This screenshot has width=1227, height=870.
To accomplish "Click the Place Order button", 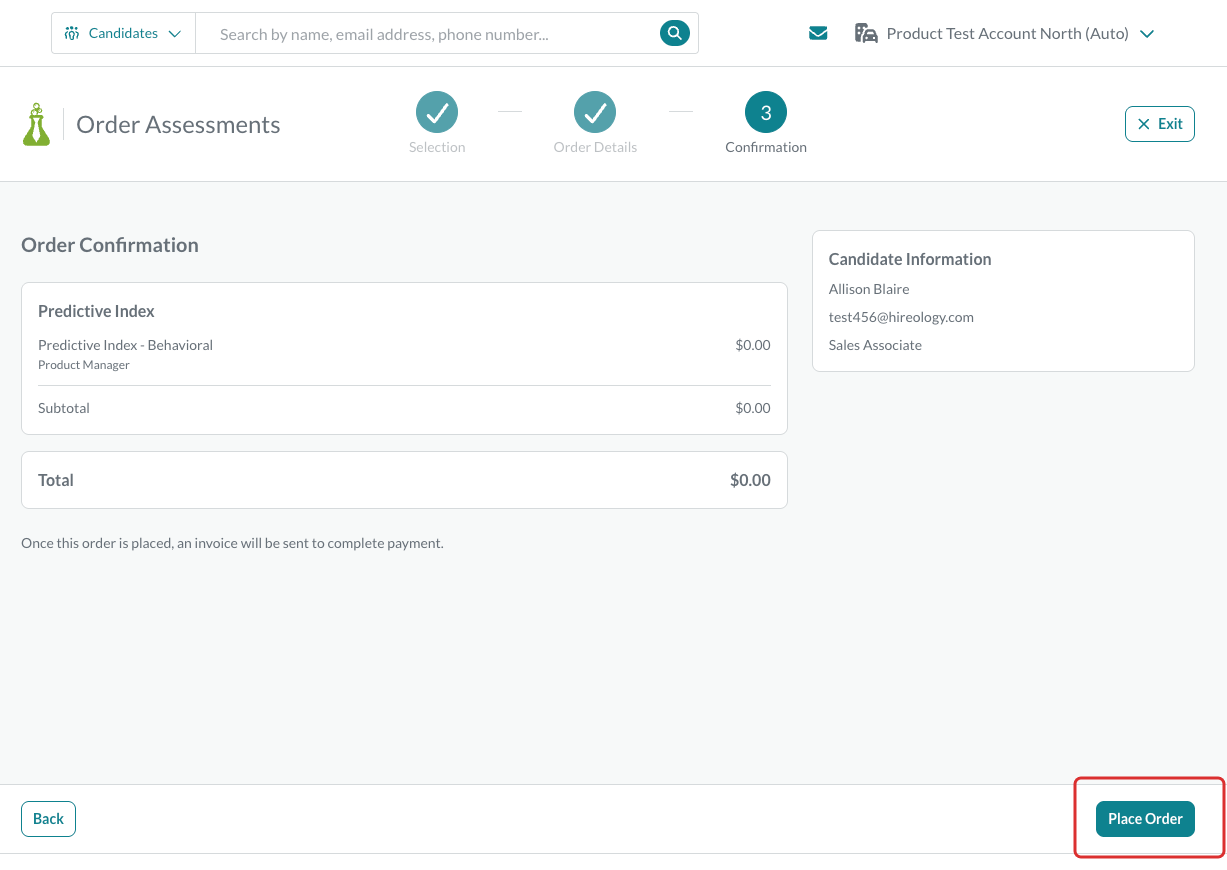I will pos(1145,819).
